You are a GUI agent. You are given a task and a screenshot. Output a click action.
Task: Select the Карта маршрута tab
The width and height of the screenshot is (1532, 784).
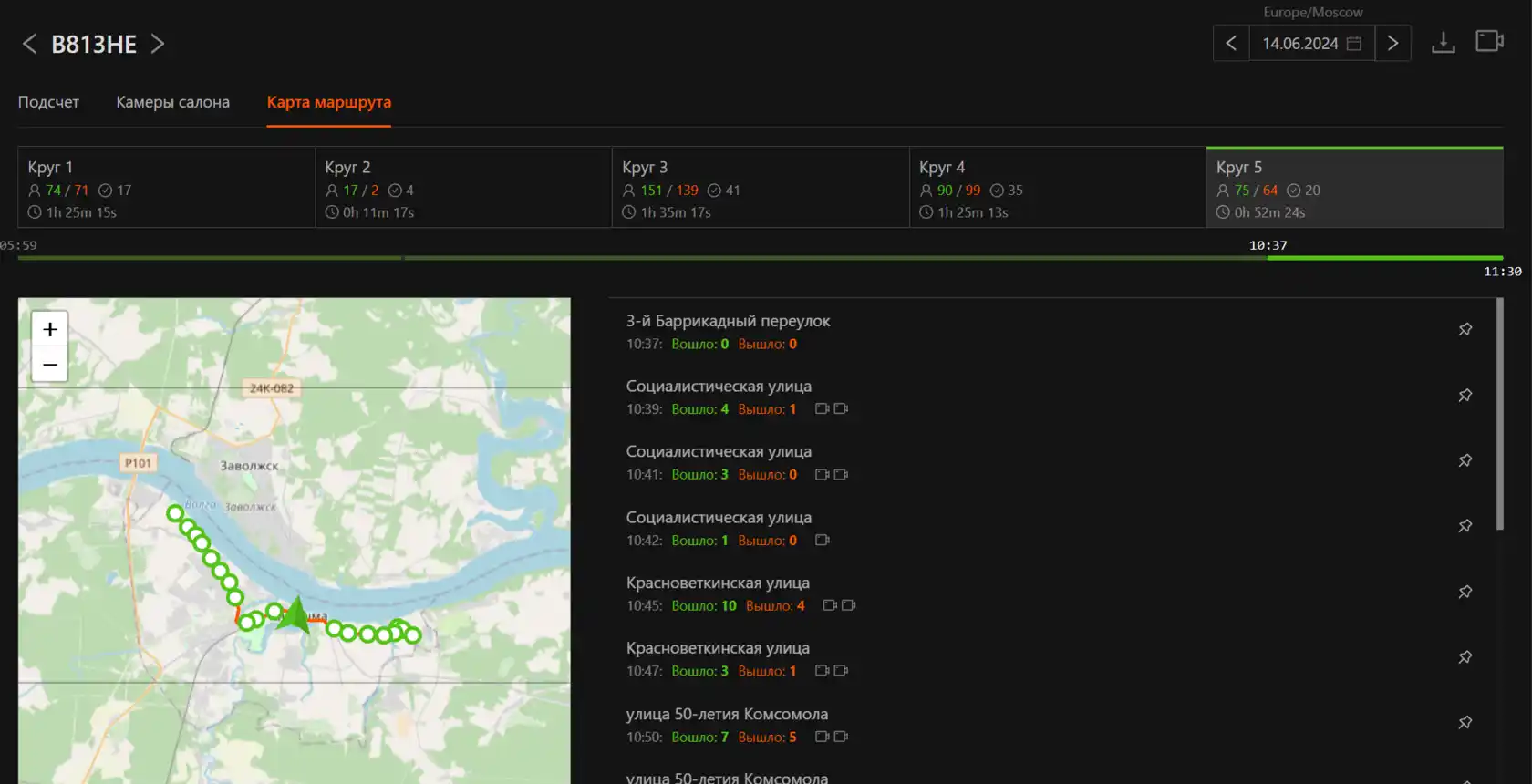coord(329,102)
